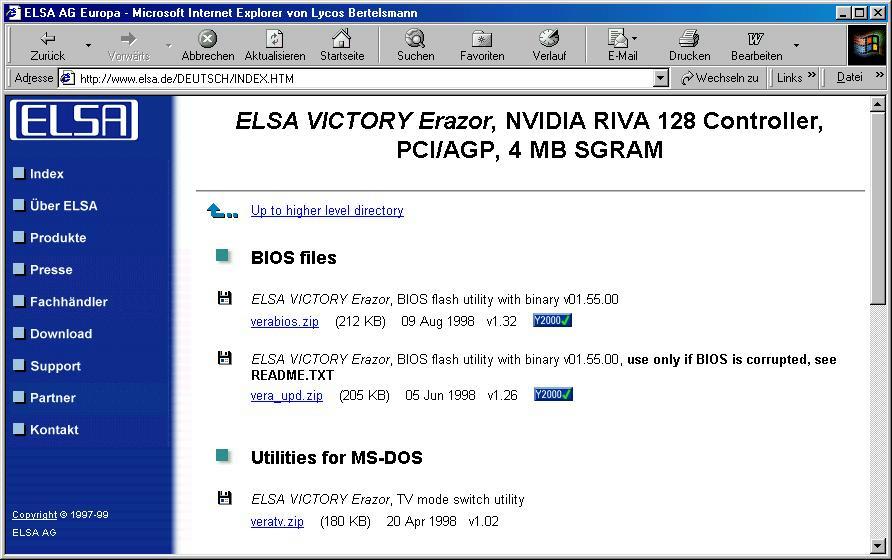The image size is (892, 560).
Task: Open the Vorwärts history dropdown arrow
Action: [168, 46]
